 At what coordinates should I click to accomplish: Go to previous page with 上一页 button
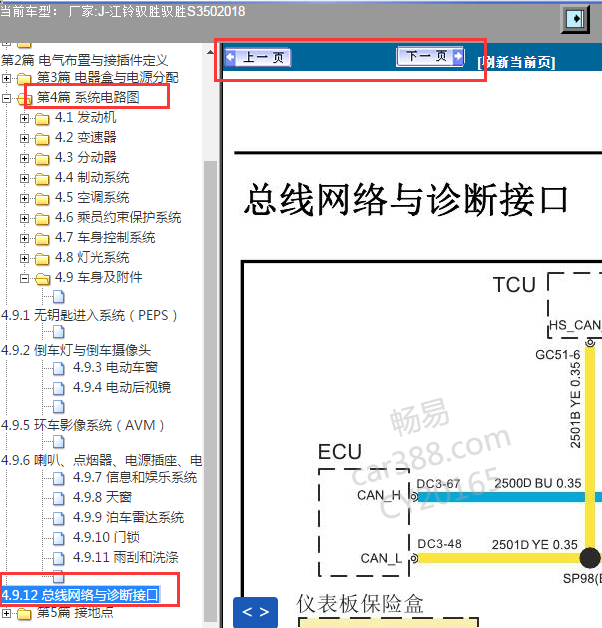pyautogui.click(x=258, y=58)
